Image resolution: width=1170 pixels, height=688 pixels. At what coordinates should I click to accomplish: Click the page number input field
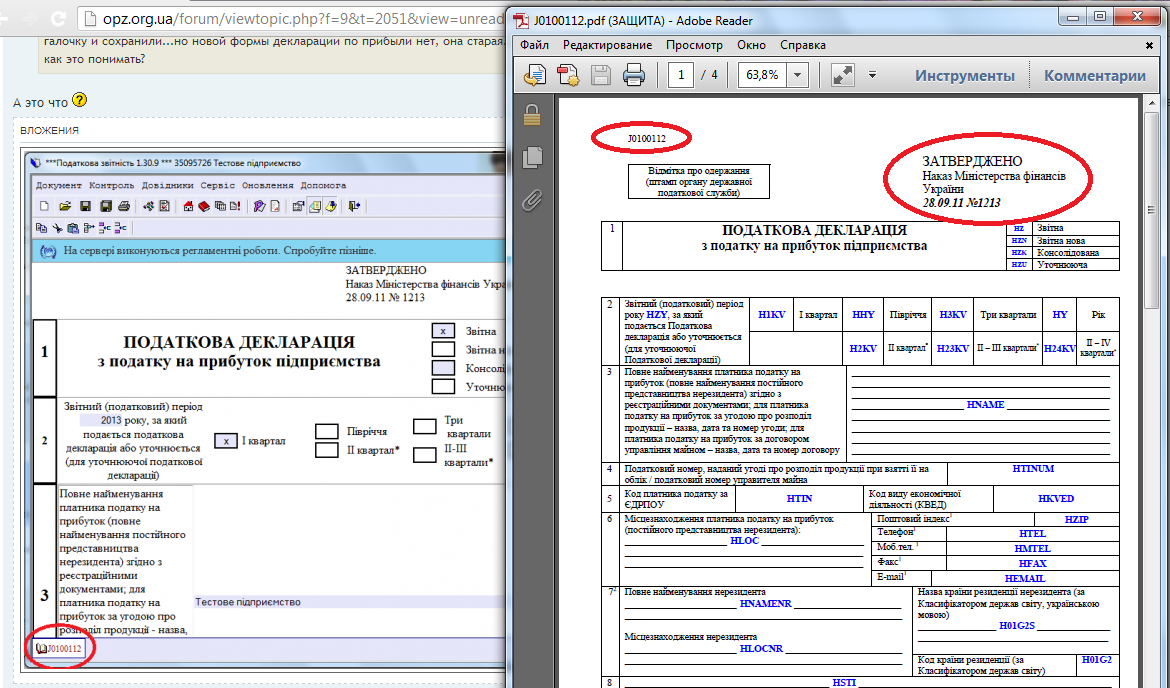click(x=681, y=75)
